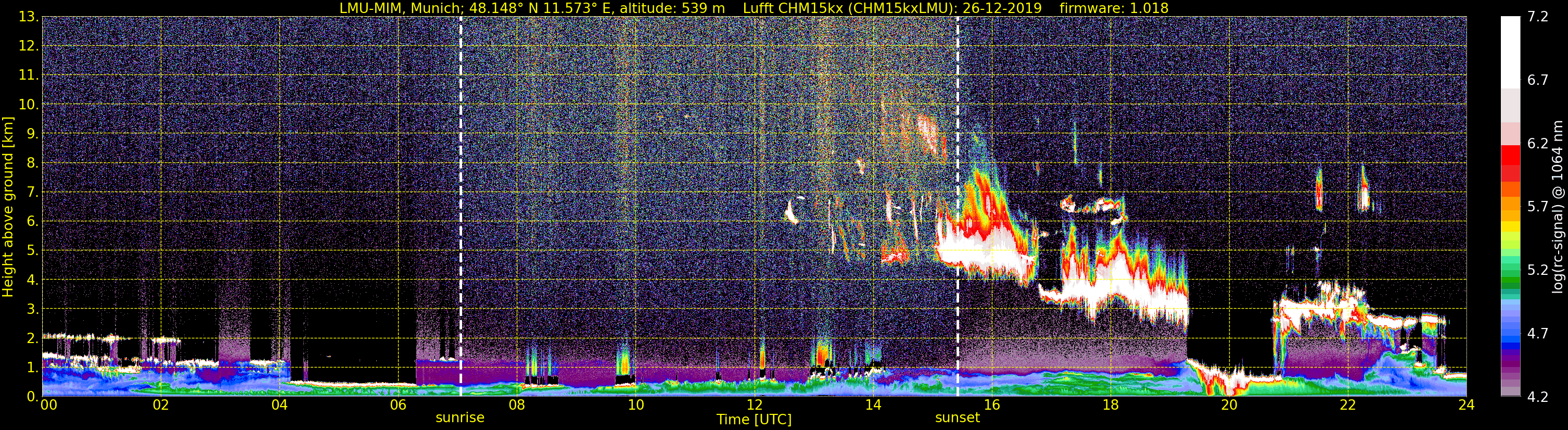Image resolution: width=1568 pixels, height=430 pixels.
Task: Click the x-axis tick label '20'
Action: (1229, 406)
